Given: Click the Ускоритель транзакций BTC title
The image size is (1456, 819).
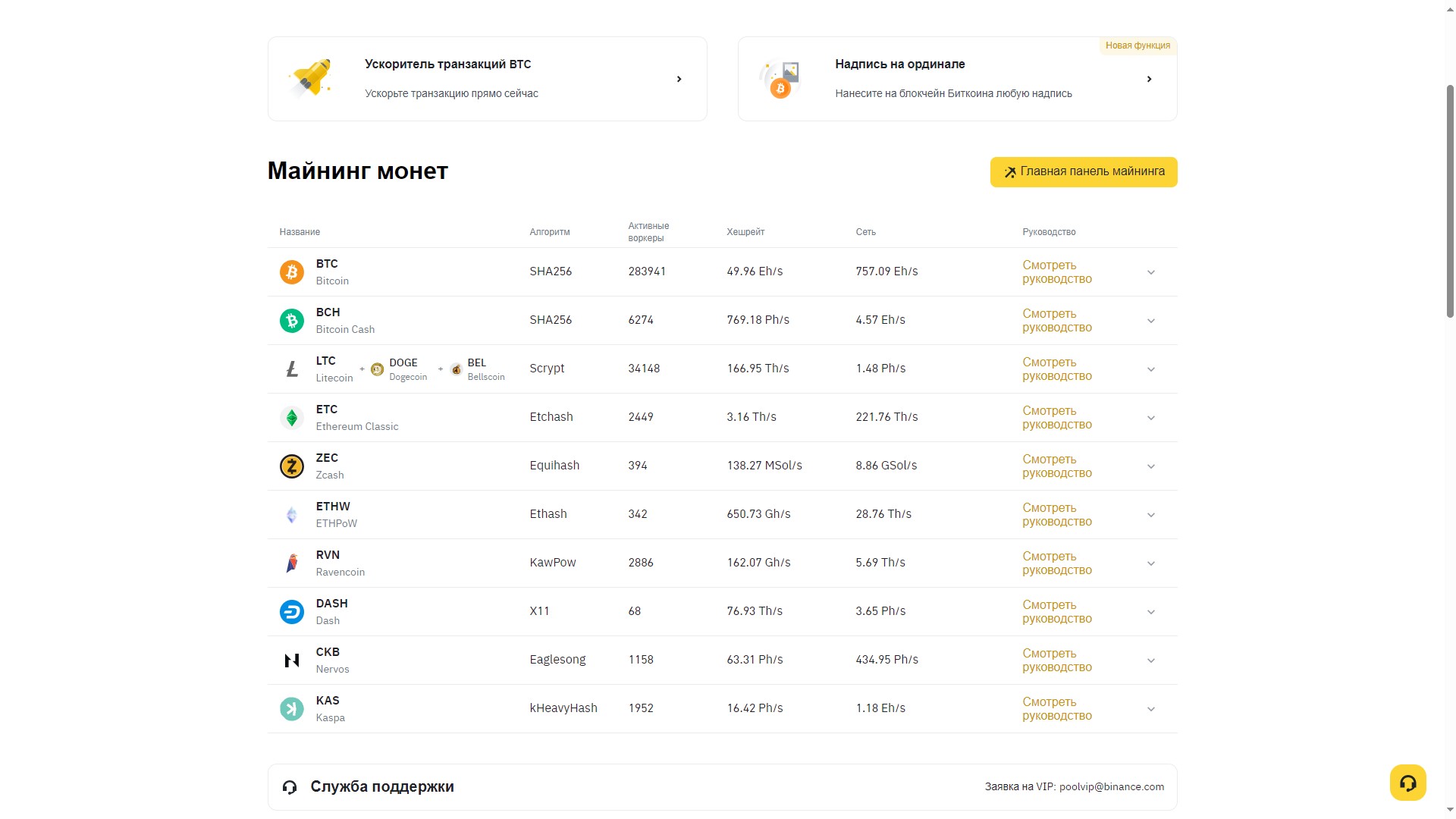Looking at the screenshot, I should pyautogui.click(x=447, y=64).
